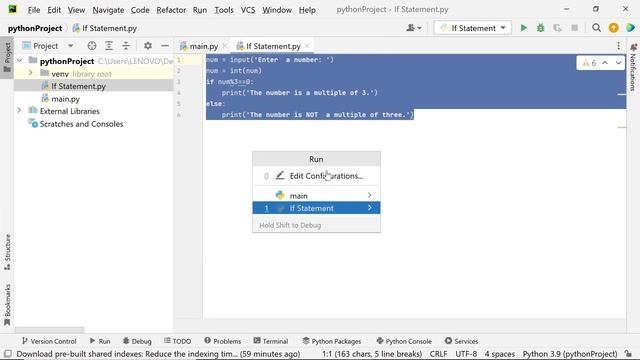Click the project tree horizontal scrollbar
Image resolution: width=640 pixels, height=360 pixels.
point(49,329)
